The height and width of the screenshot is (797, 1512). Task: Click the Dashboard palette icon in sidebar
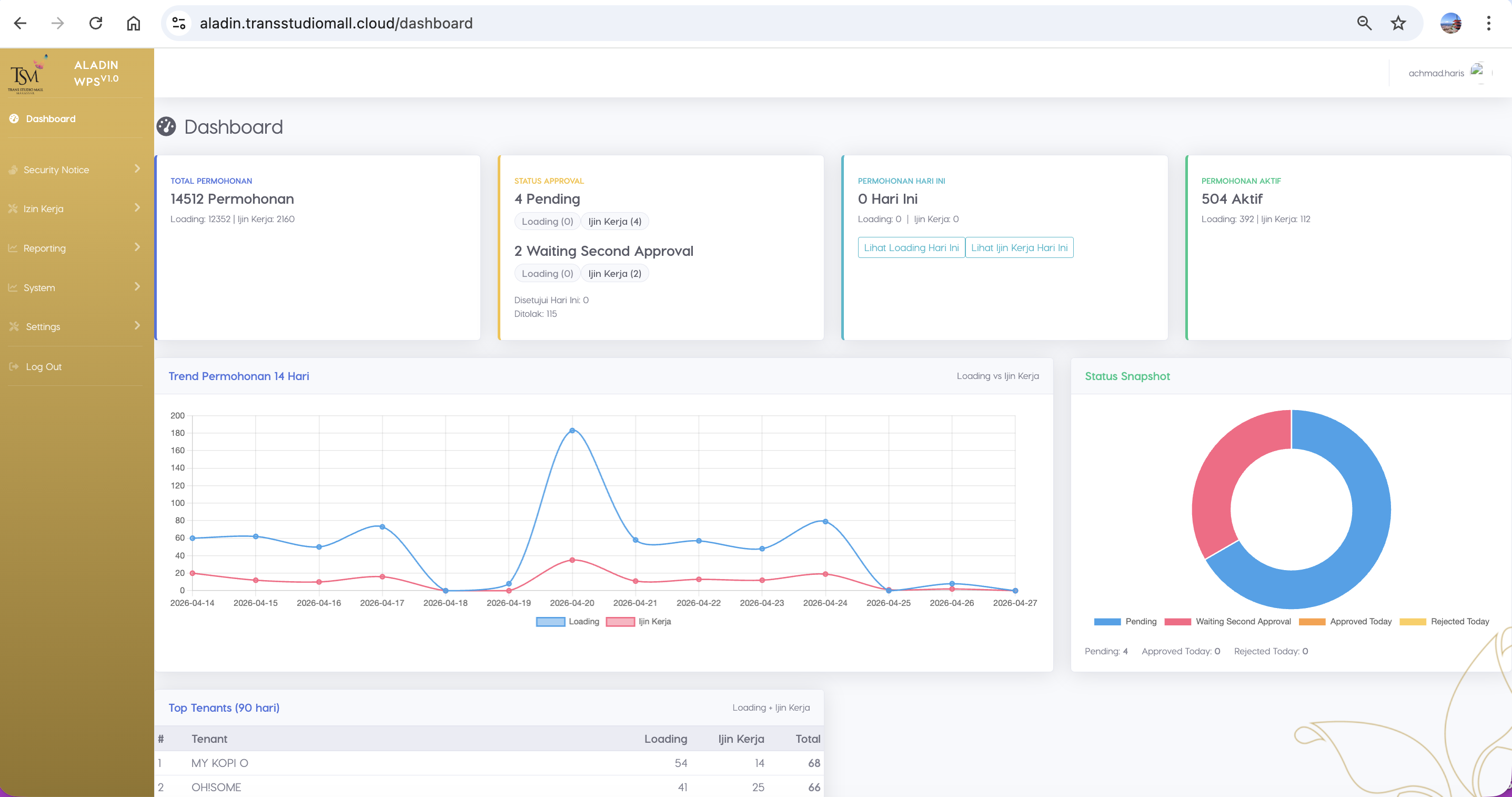(14, 118)
